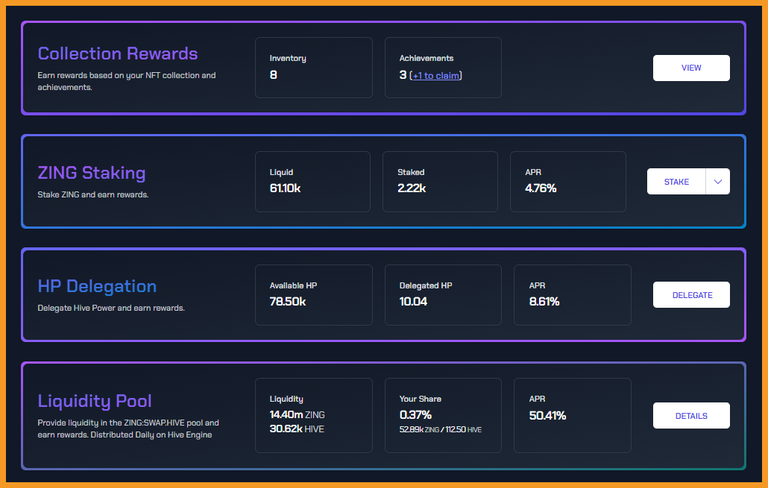
Task: Click the Liquid label
Action: tap(281, 172)
